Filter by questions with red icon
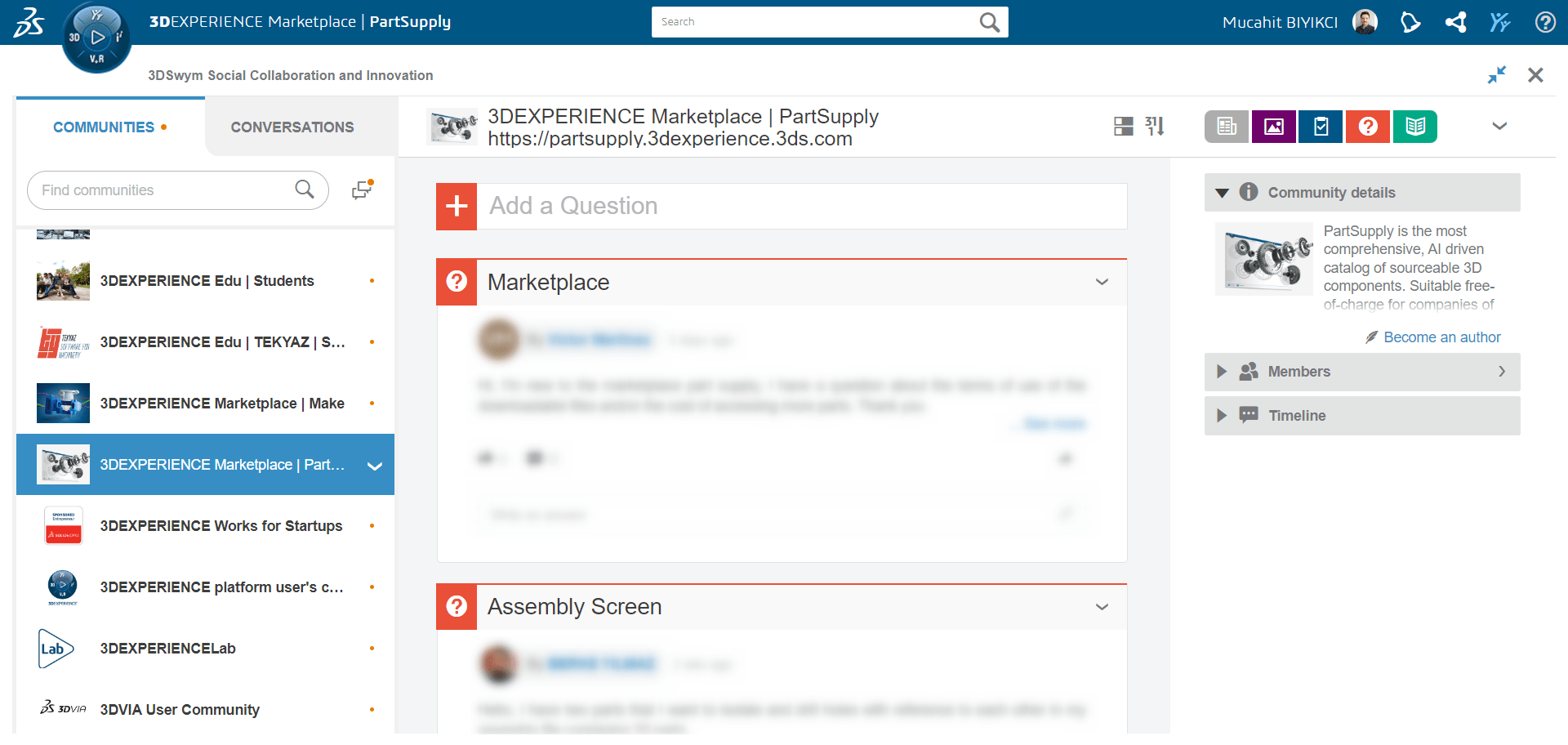This screenshot has width=1568, height=745. tap(1368, 127)
